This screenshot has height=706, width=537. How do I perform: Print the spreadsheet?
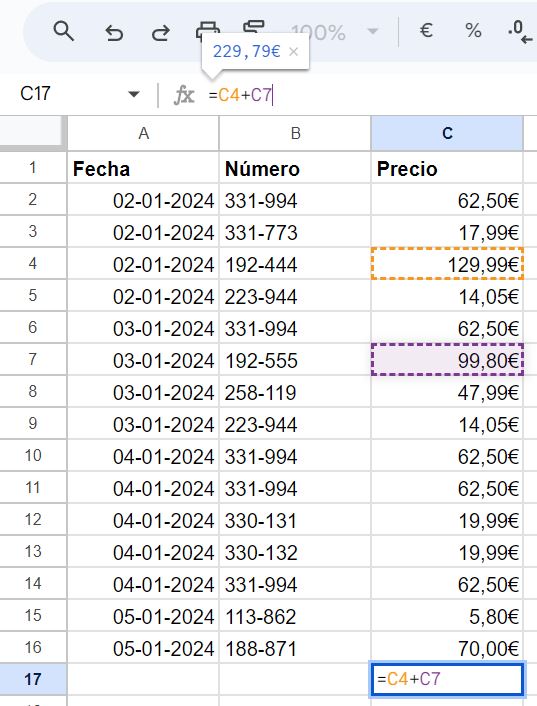(x=208, y=27)
